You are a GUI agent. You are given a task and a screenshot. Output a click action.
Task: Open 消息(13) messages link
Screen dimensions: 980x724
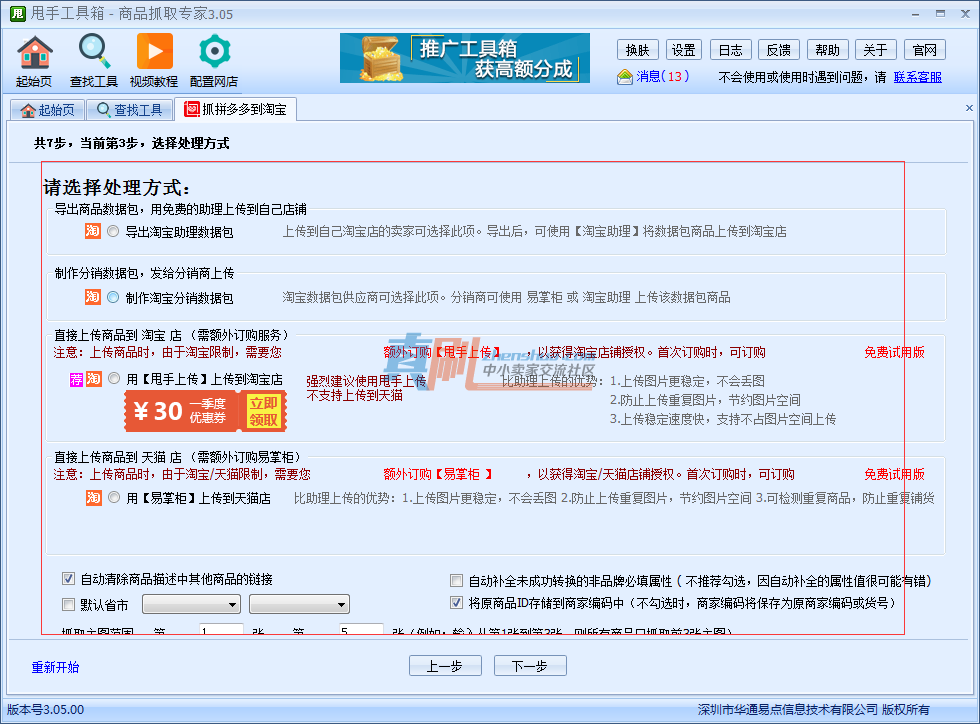click(x=662, y=76)
